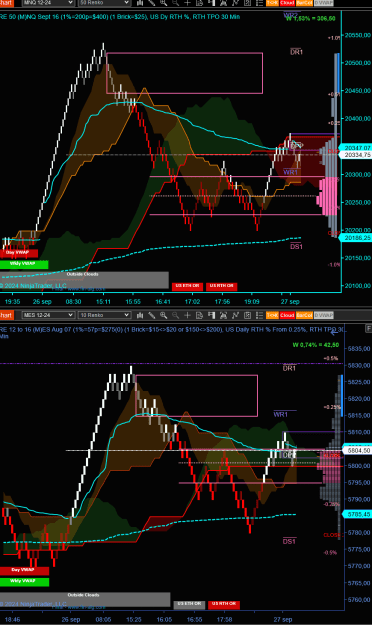Click gray Outside Clouds button on MES chart

click(x=85, y=599)
